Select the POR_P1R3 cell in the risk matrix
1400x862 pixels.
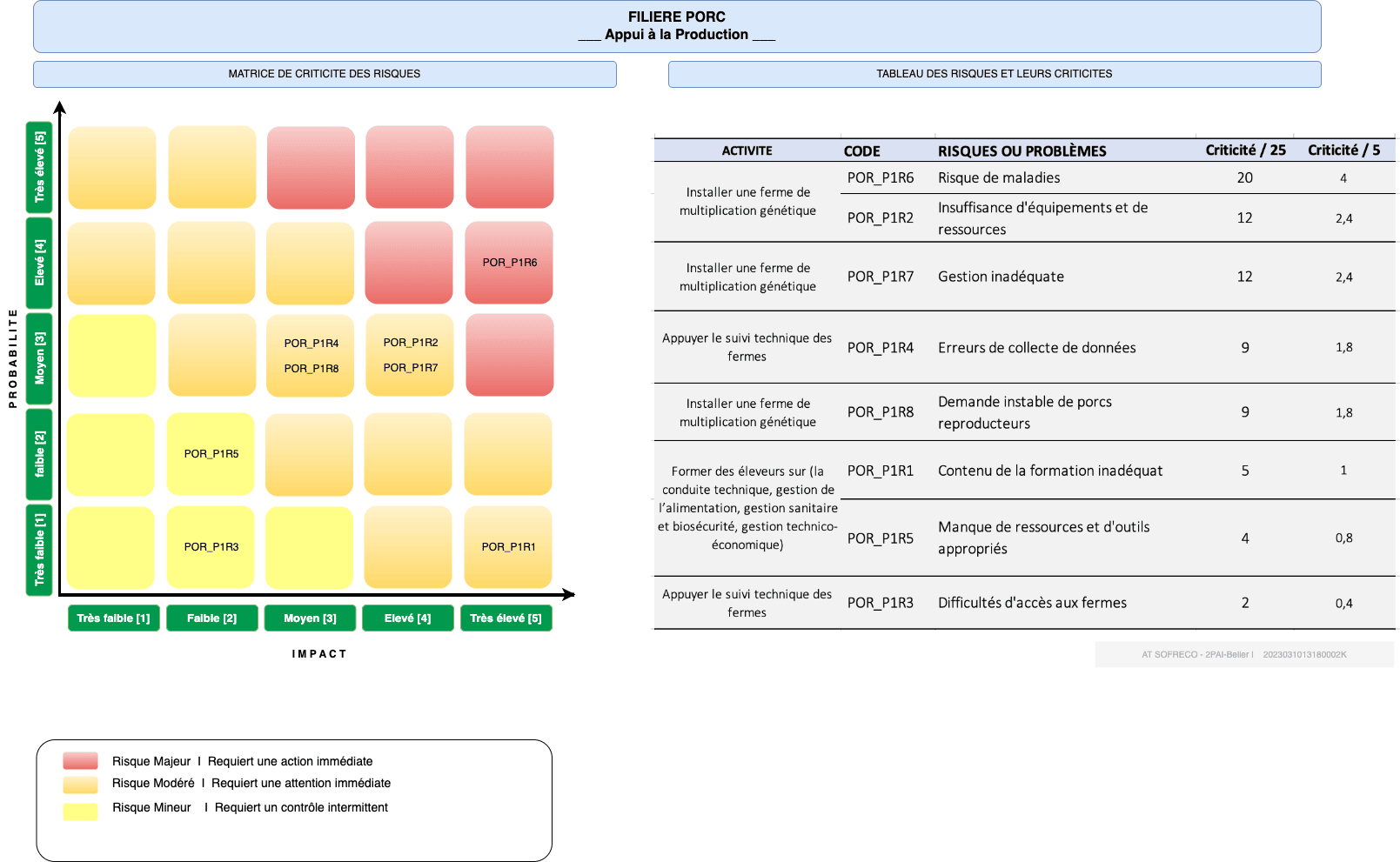211,547
